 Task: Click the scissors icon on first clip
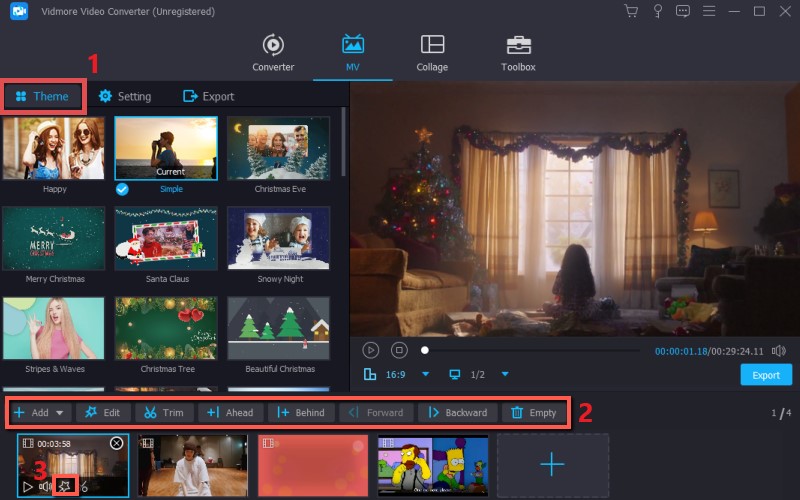point(84,486)
